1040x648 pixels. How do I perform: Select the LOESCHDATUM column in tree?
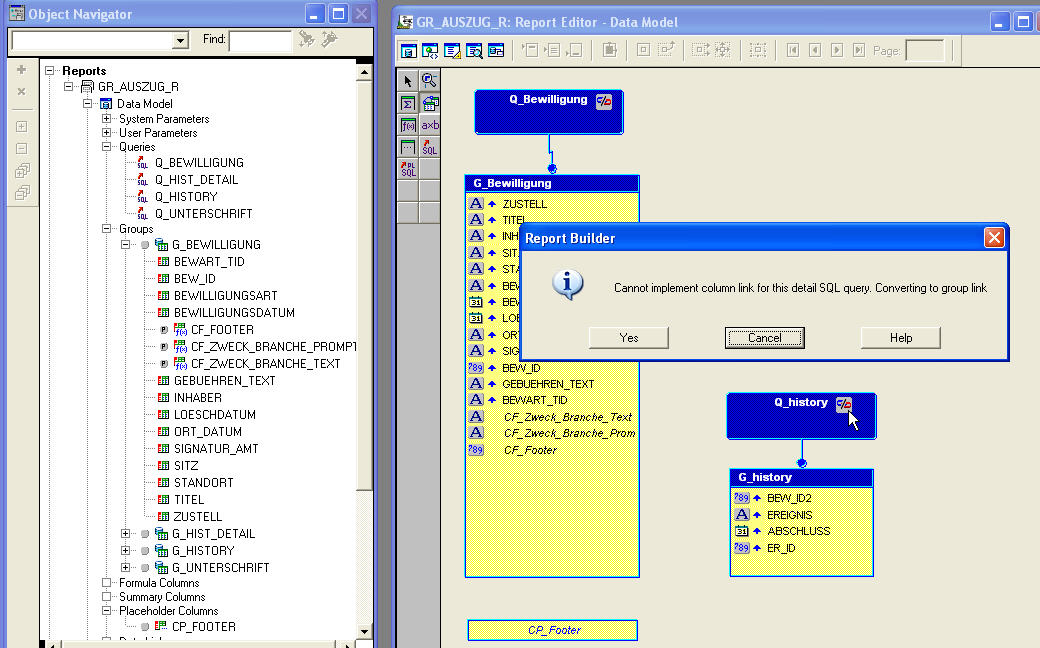(x=214, y=415)
